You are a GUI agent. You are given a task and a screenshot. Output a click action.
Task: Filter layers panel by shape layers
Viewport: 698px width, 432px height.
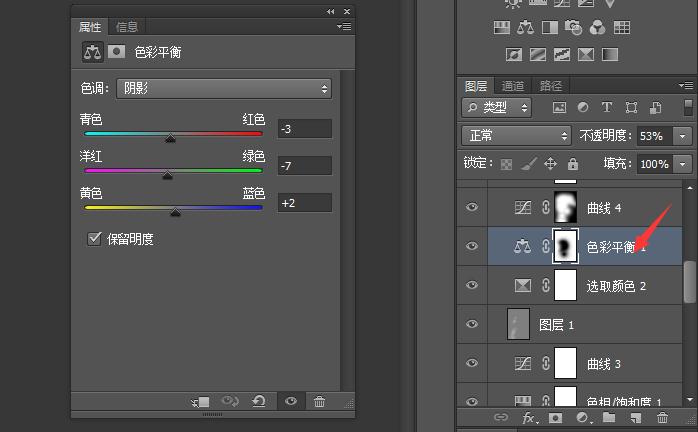click(631, 107)
